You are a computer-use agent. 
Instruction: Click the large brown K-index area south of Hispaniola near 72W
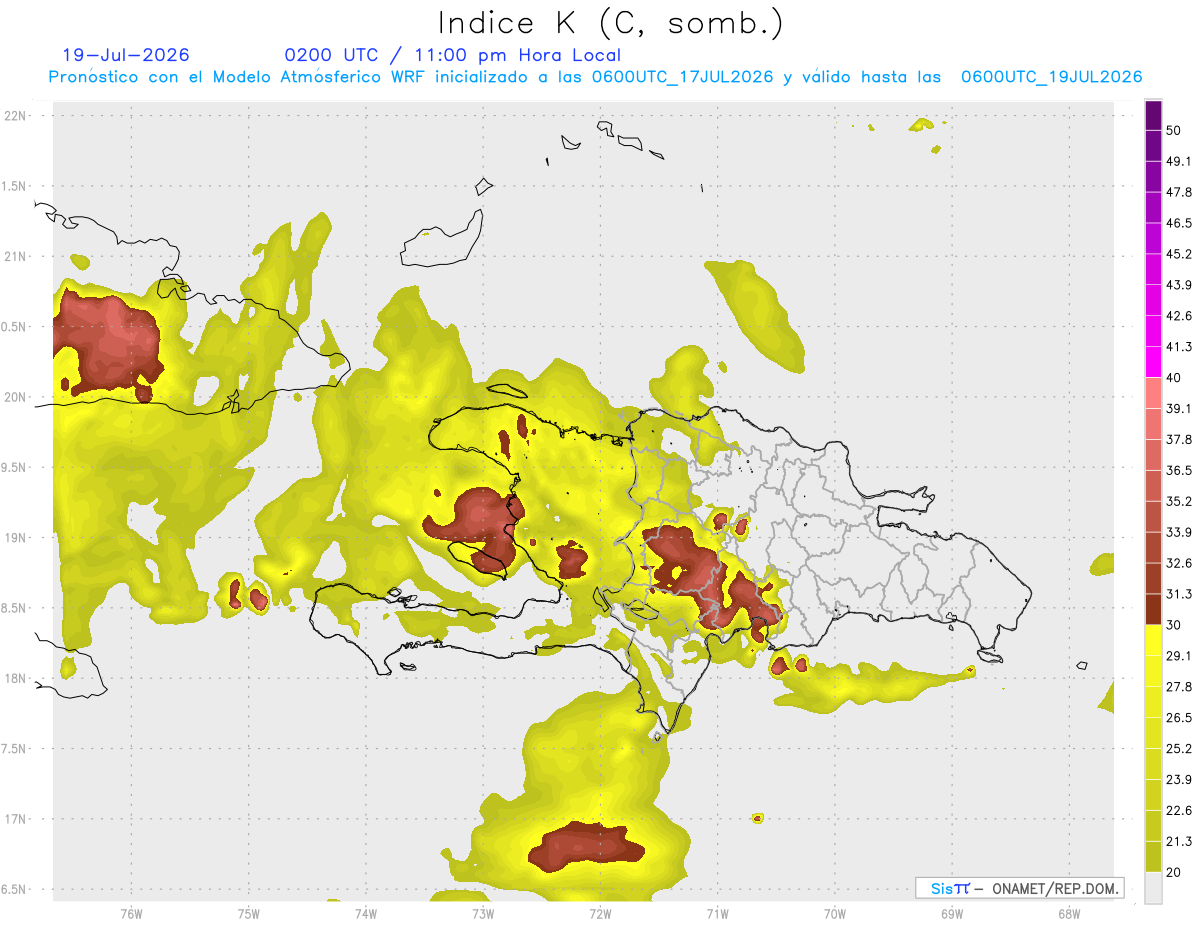pyautogui.click(x=586, y=847)
